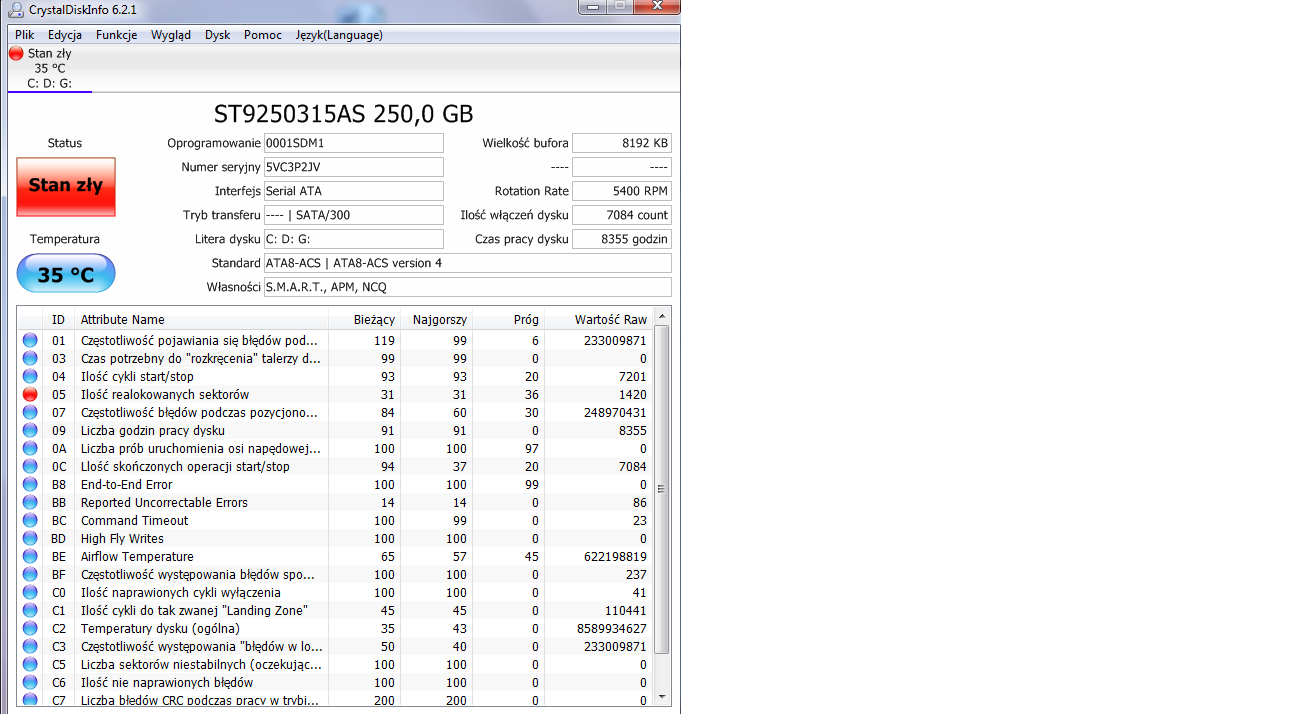The image size is (1289, 714).
Task: Click the raw value 1420
Action: (x=632, y=395)
